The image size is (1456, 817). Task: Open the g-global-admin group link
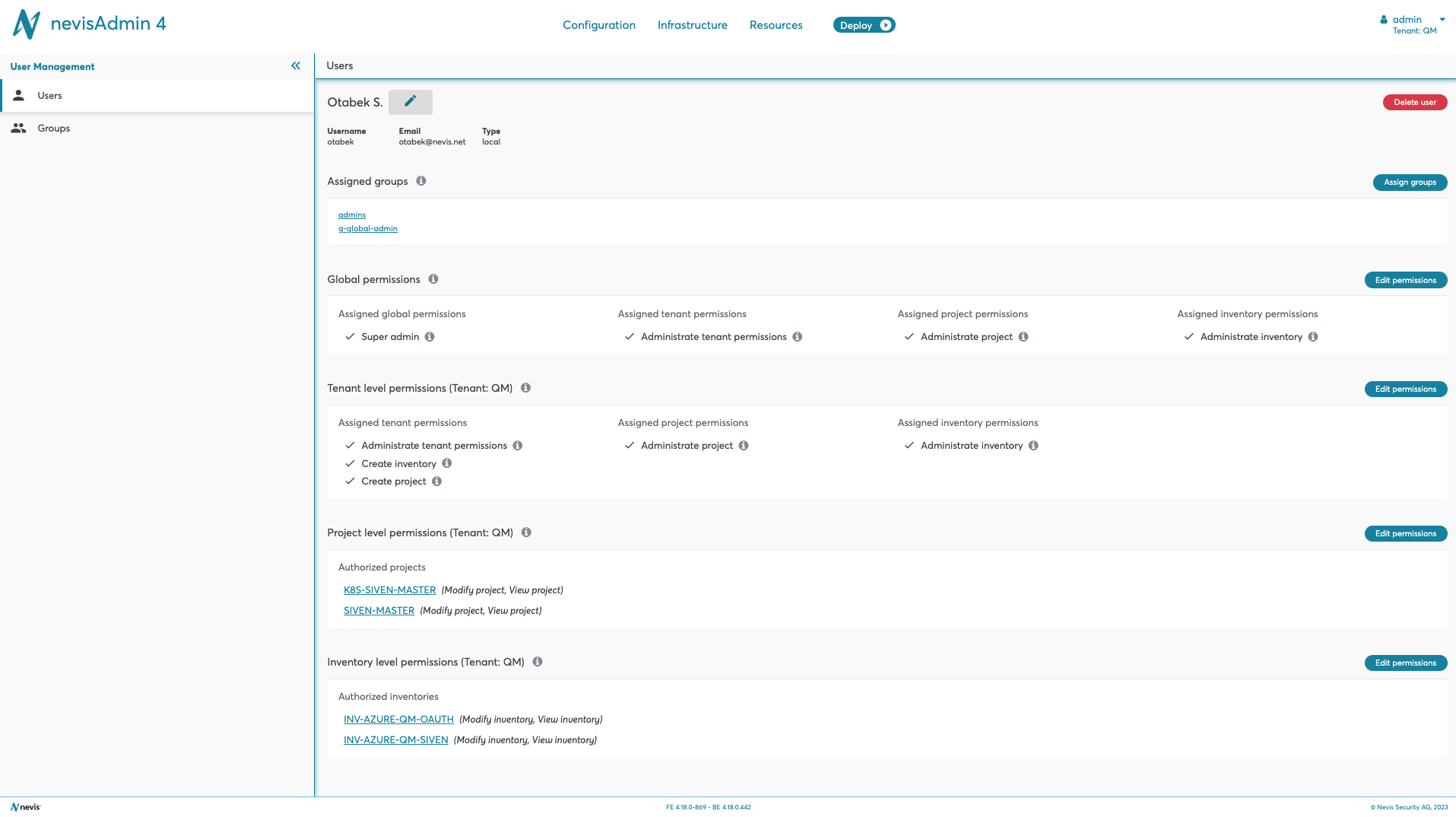pyautogui.click(x=367, y=229)
